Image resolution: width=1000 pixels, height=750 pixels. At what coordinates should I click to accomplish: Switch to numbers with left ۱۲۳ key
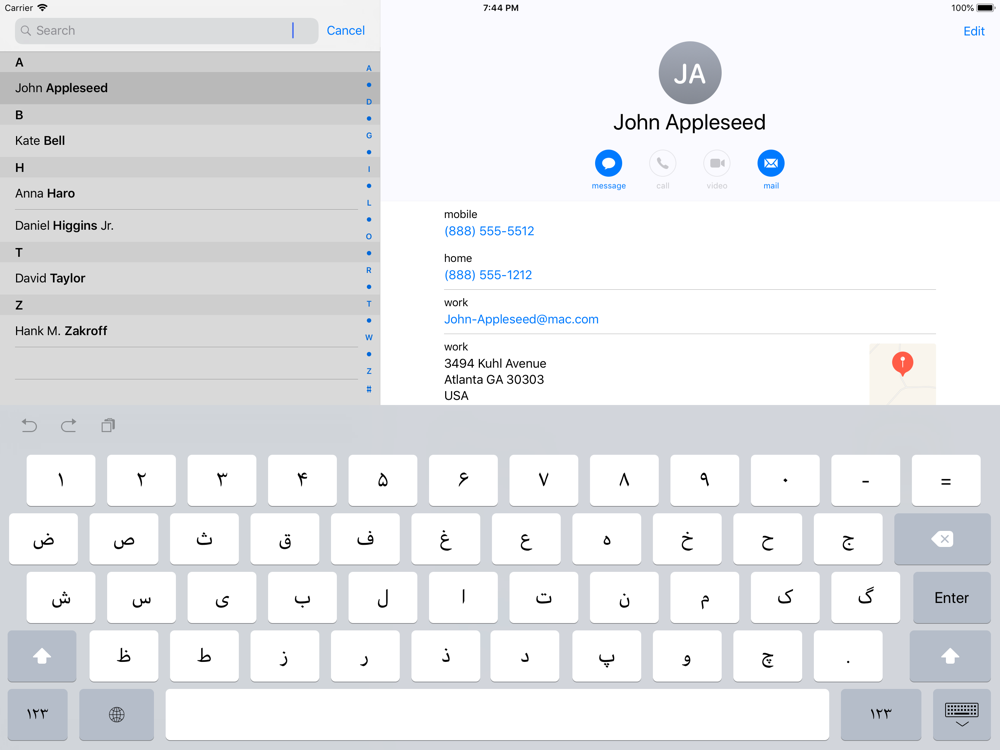[38, 714]
